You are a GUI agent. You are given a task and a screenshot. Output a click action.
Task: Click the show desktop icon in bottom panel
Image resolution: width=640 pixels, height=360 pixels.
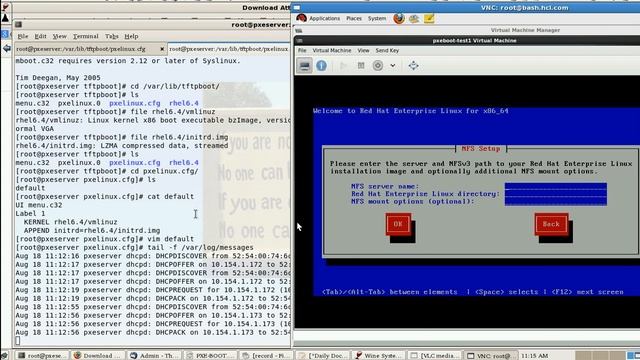click(4, 356)
